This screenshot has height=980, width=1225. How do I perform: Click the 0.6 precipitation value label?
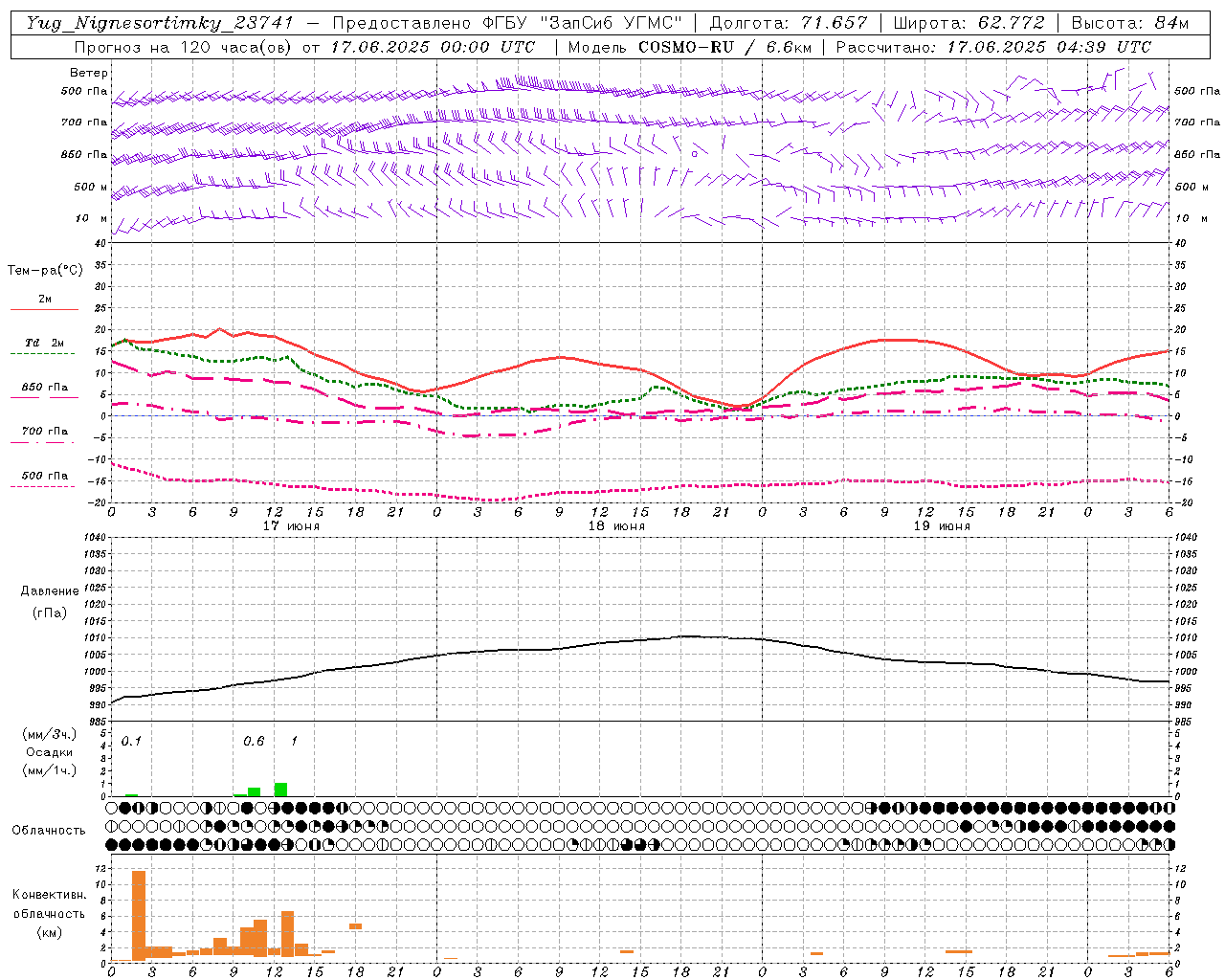(x=254, y=742)
